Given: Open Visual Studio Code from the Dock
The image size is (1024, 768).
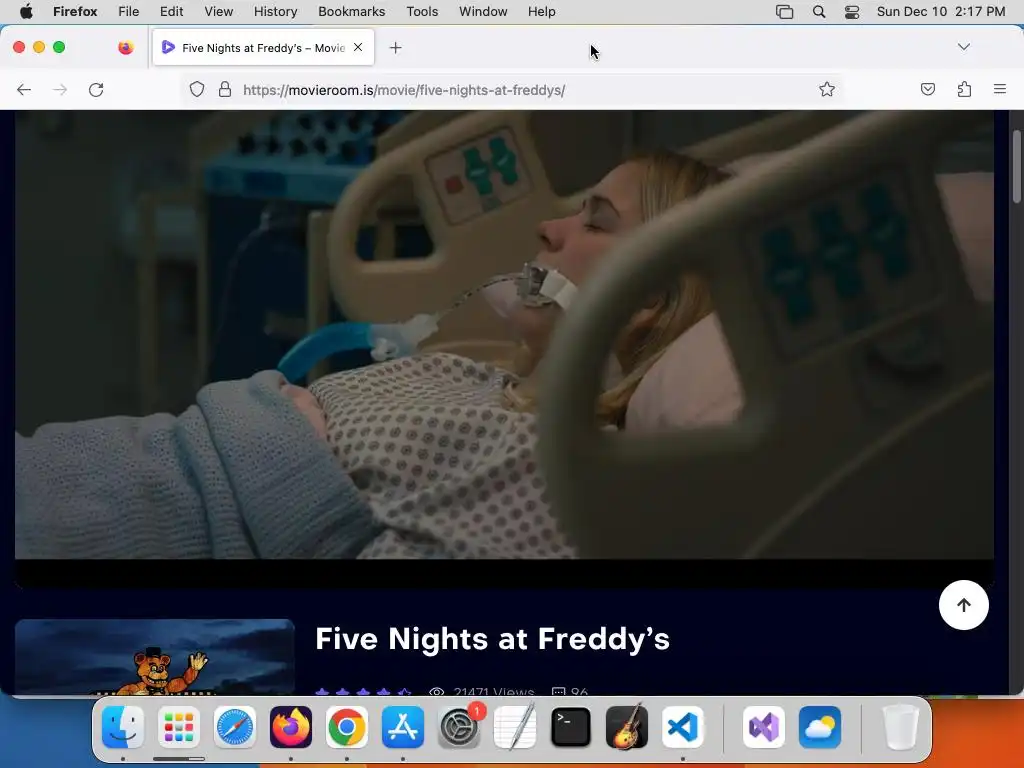Looking at the screenshot, I should (682, 727).
